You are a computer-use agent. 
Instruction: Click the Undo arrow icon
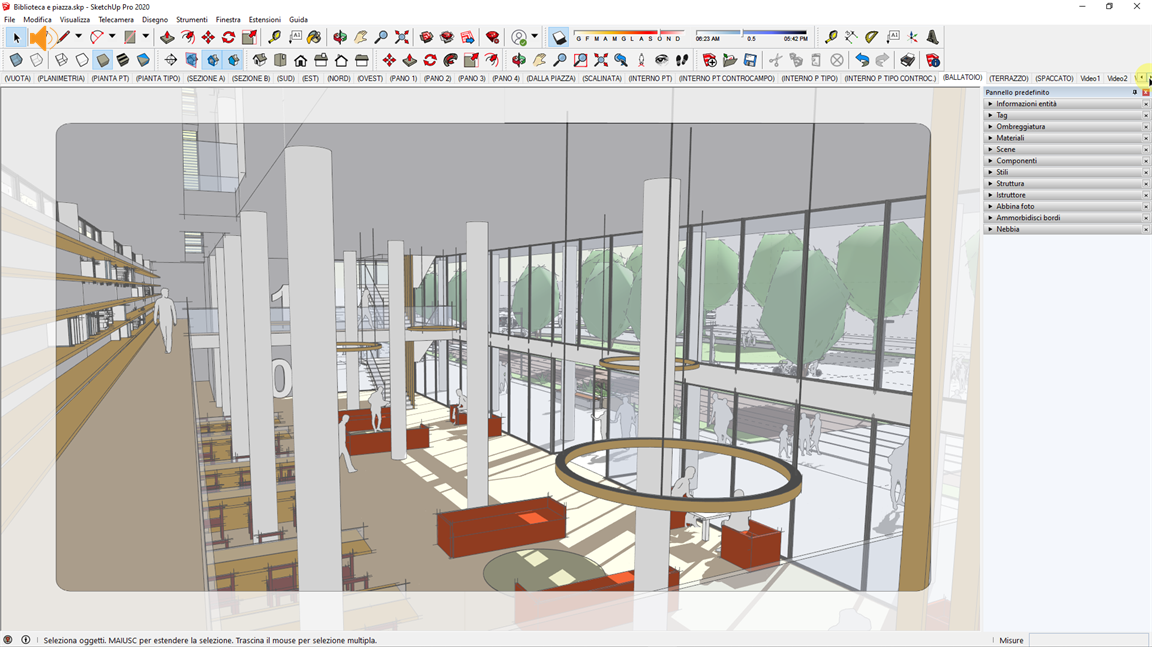[862, 61]
